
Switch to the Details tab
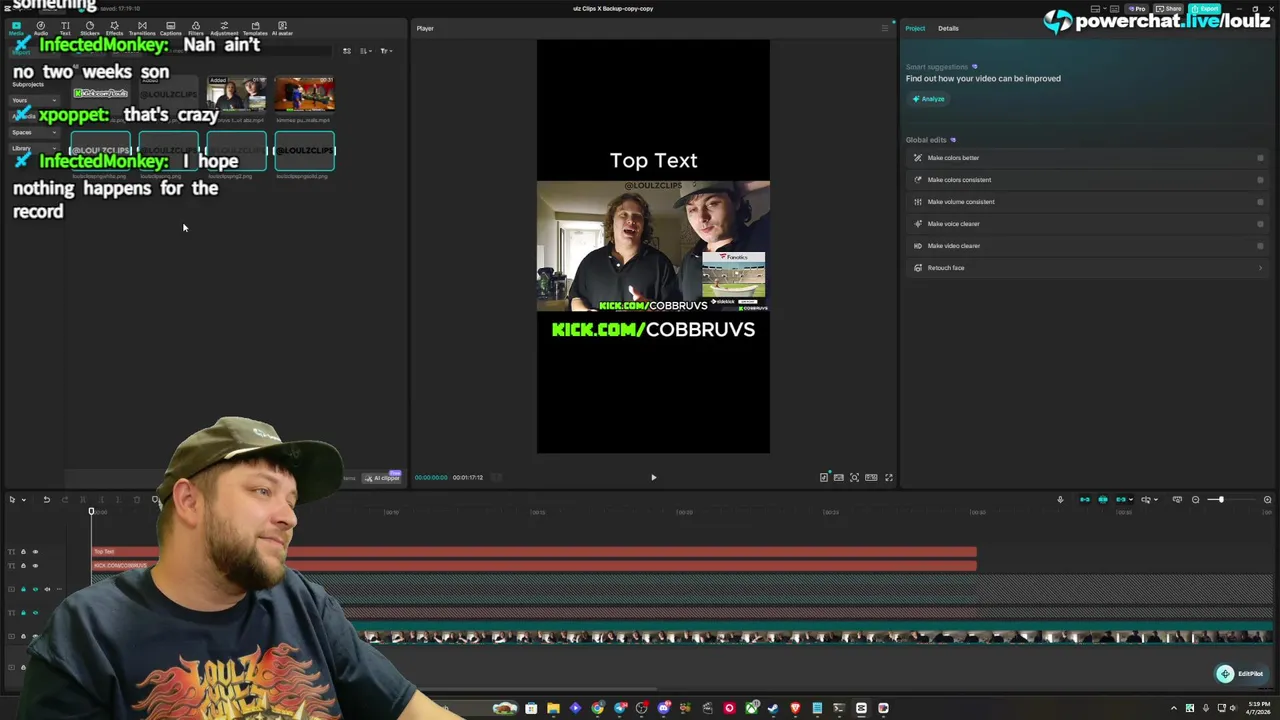[x=948, y=28]
